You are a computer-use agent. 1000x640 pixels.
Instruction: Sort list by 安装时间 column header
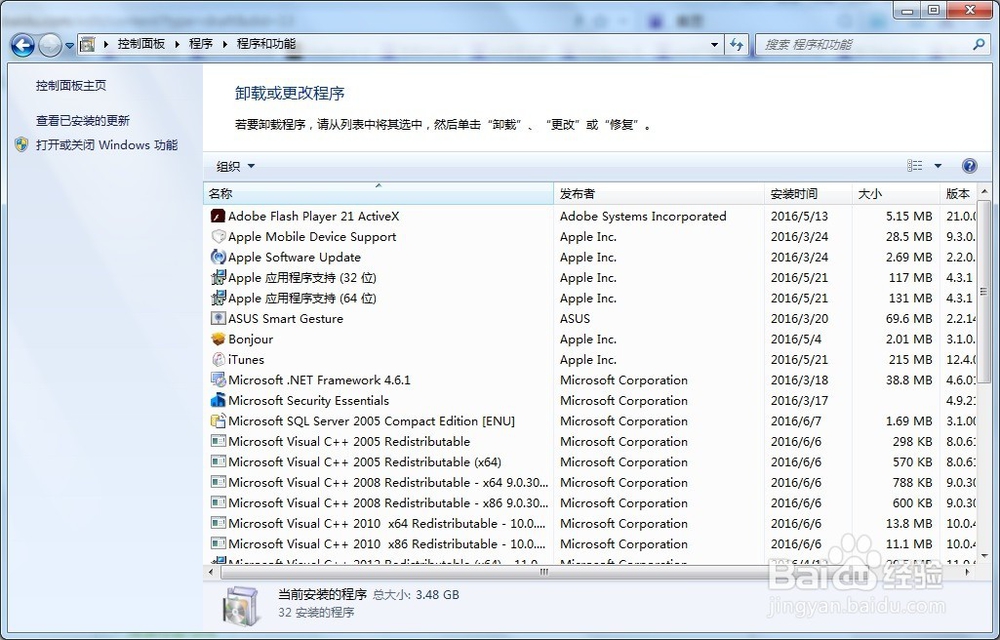808,193
